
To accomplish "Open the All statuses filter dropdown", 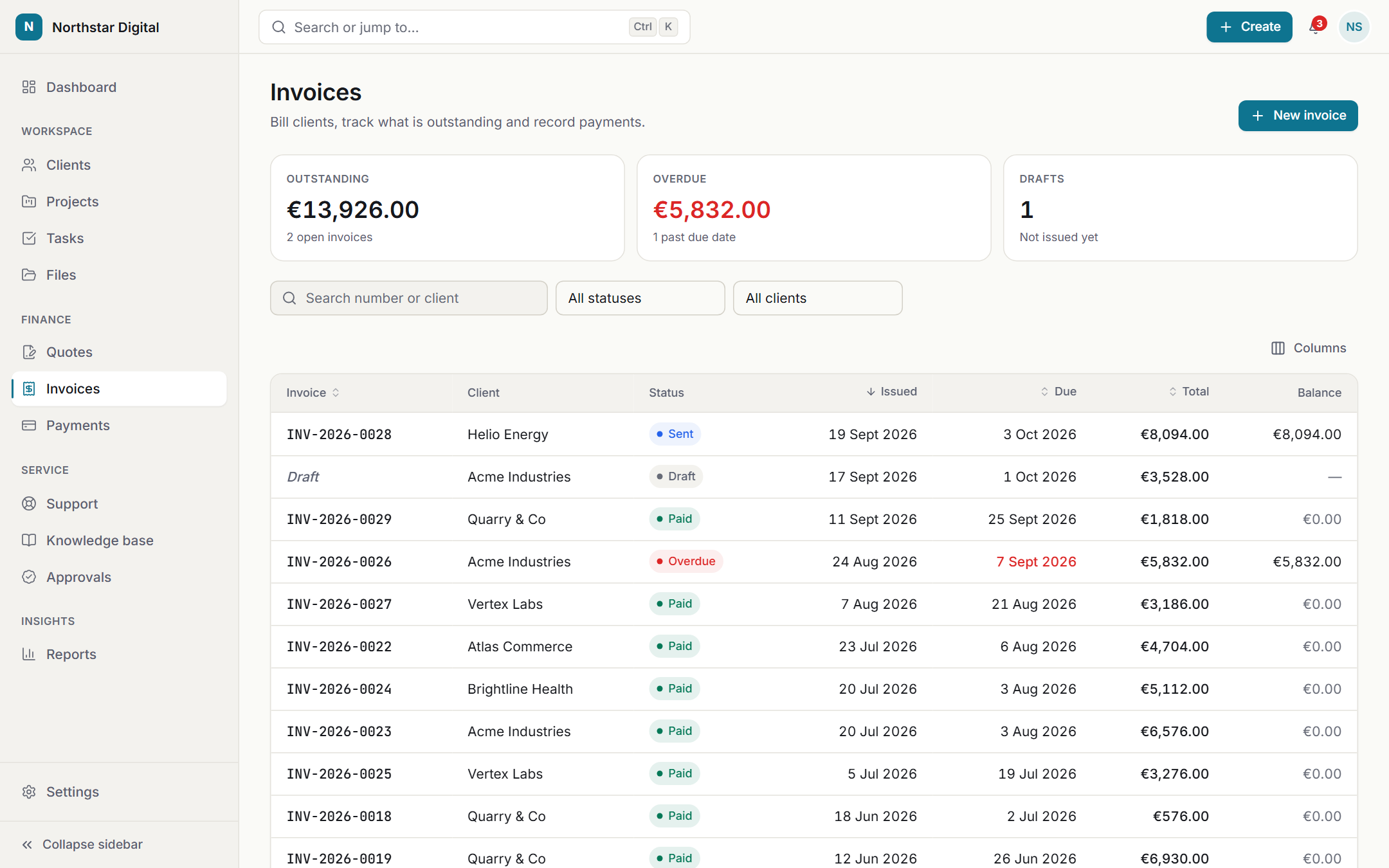I will 640,298.
